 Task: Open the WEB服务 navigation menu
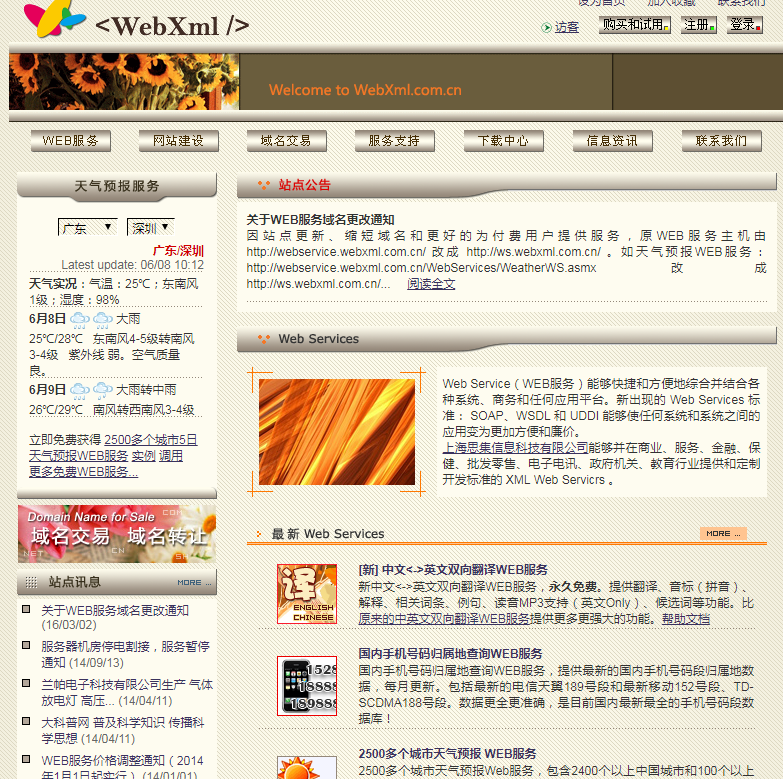(70, 141)
